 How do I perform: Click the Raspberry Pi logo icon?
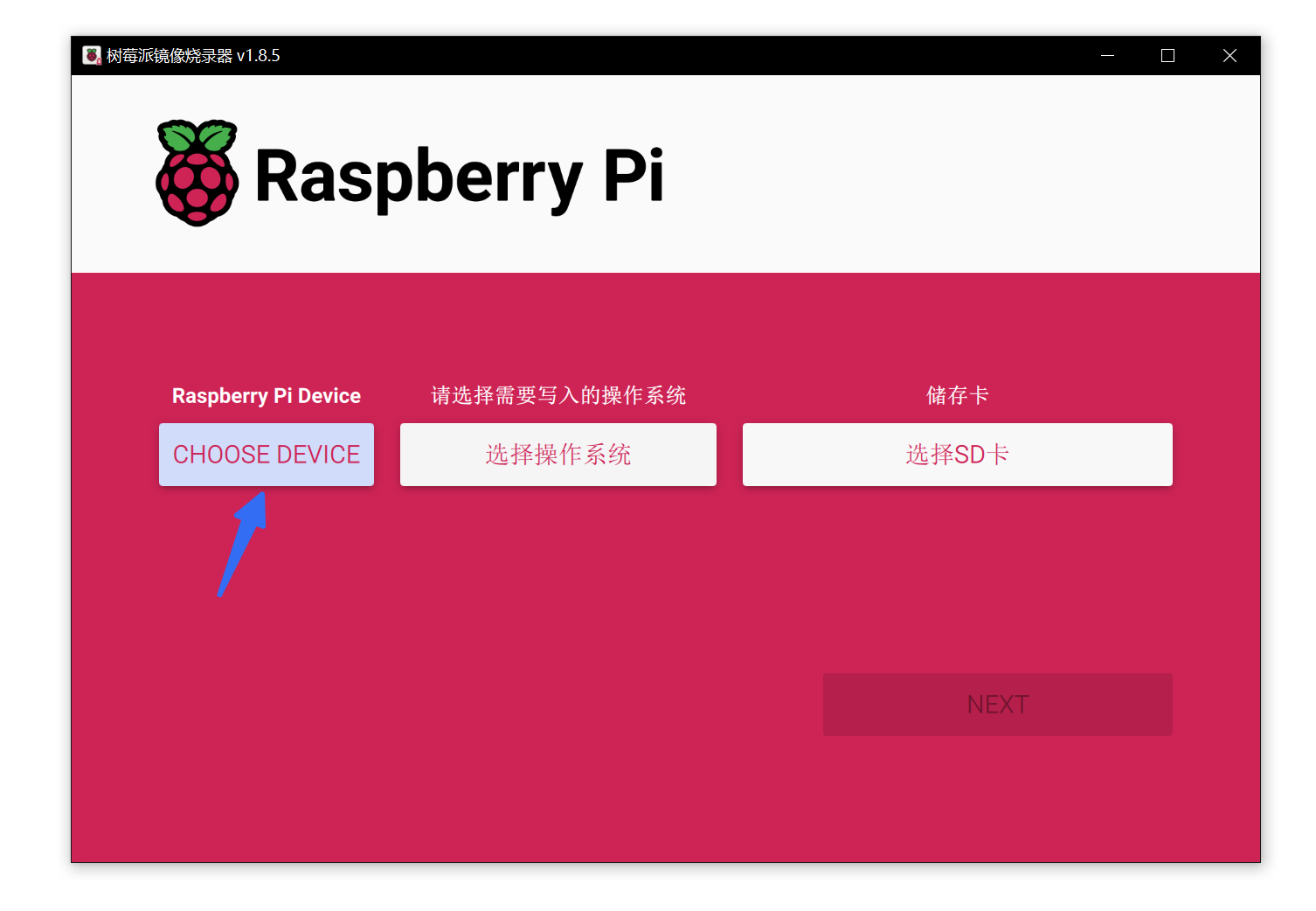[197, 173]
